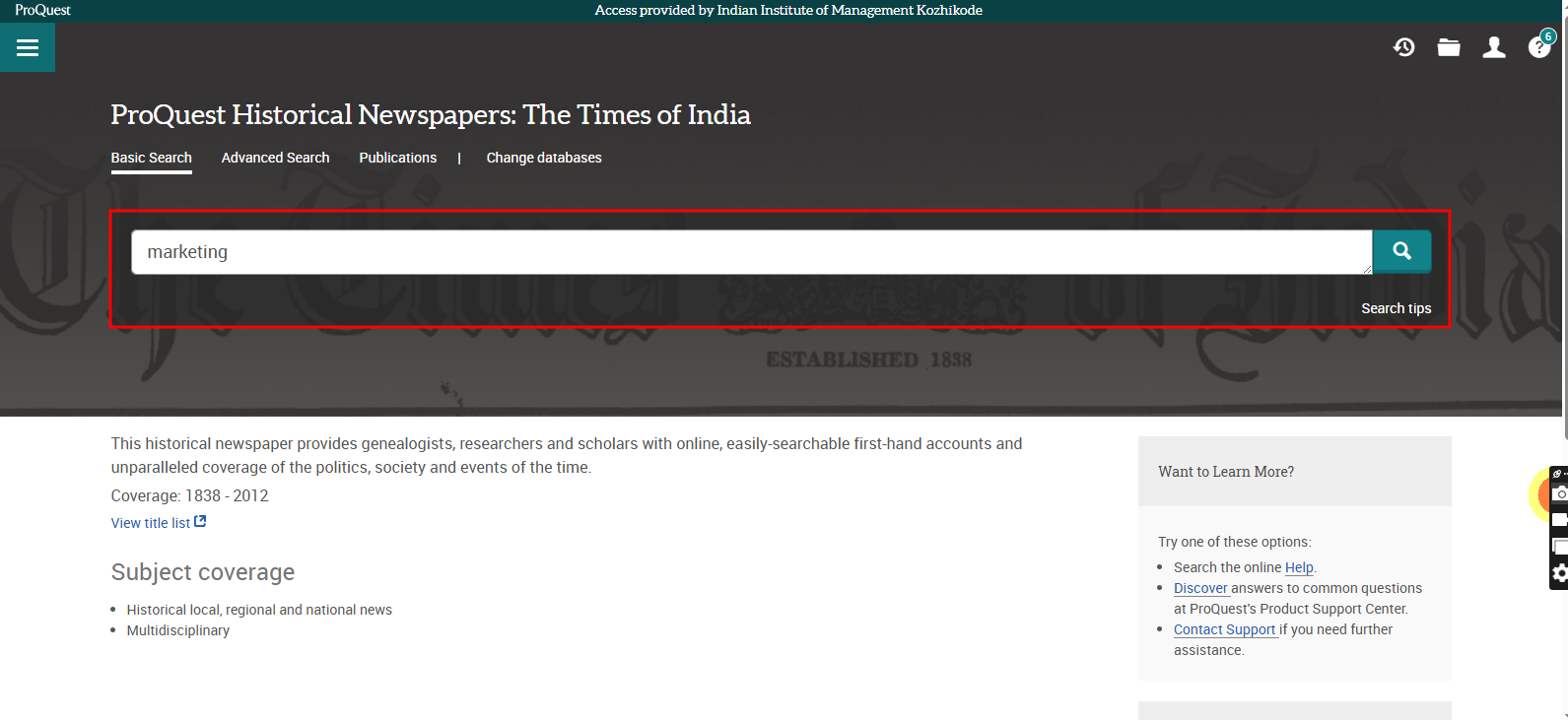Select the Basic Search tab
Screen dimensions: 1568x720
click(151, 158)
